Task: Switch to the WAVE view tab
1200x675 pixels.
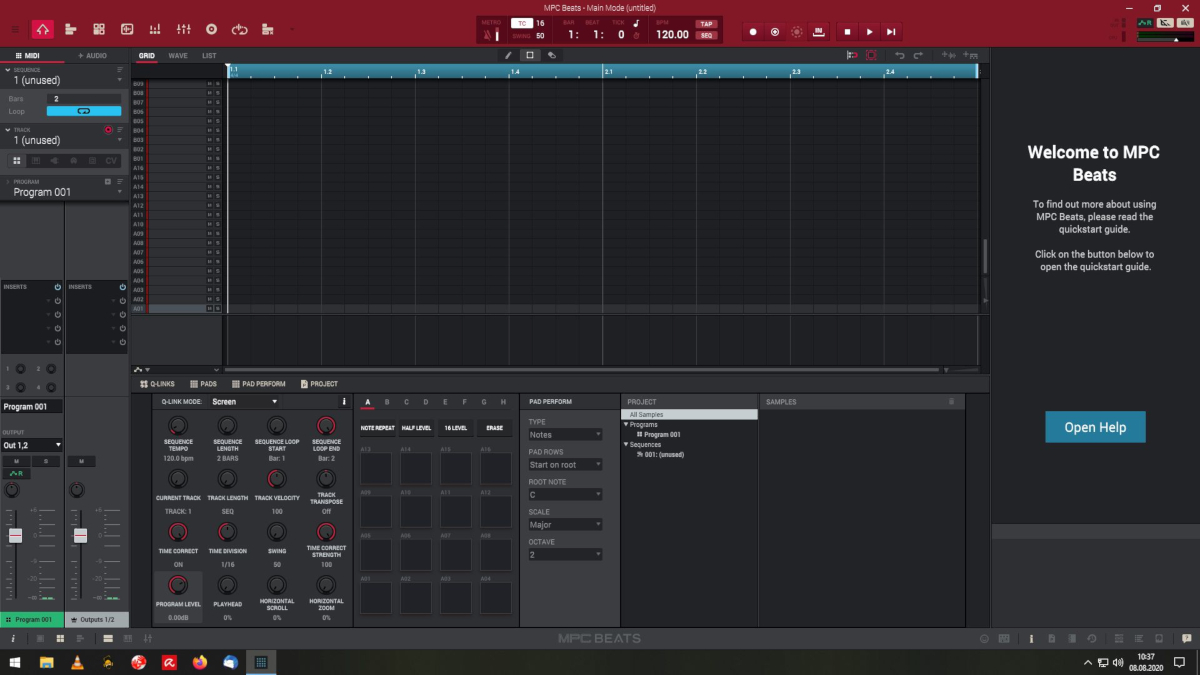Action: coord(177,56)
